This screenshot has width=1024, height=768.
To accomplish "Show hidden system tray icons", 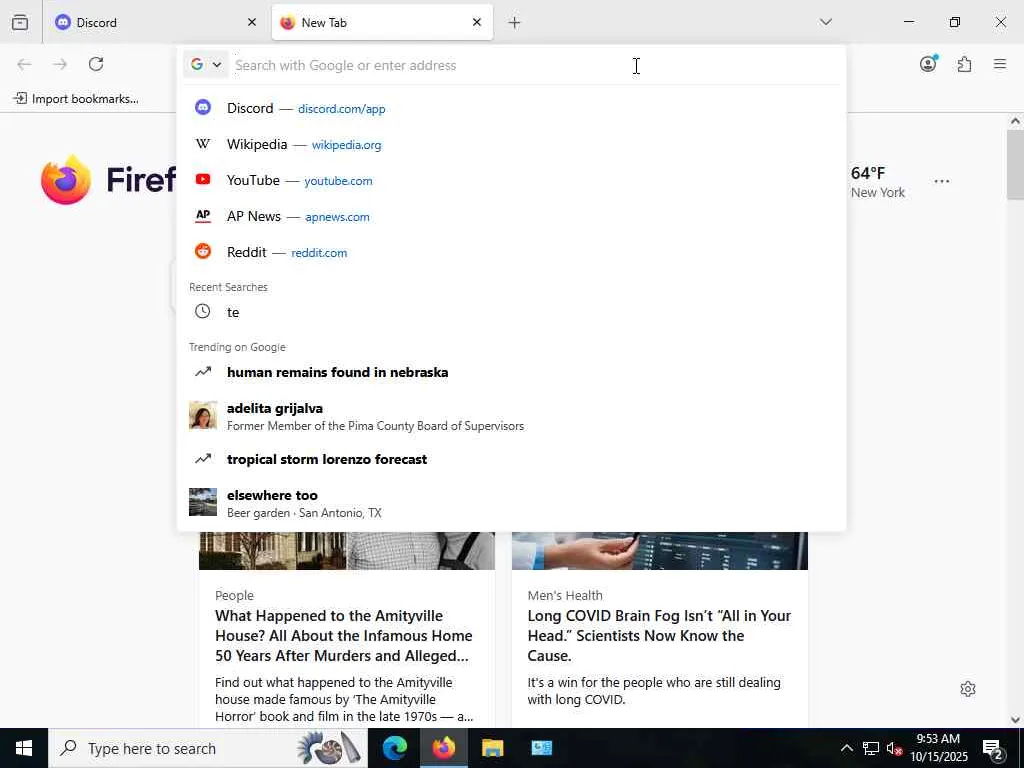I will pos(846,748).
